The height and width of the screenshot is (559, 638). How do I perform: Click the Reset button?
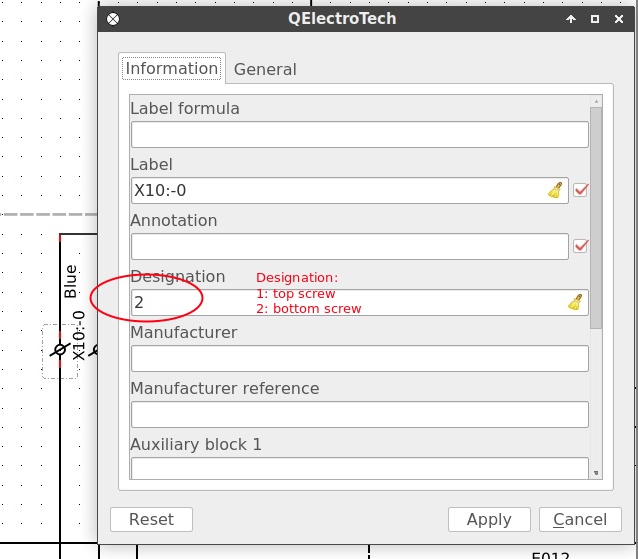pyautogui.click(x=151, y=519)
